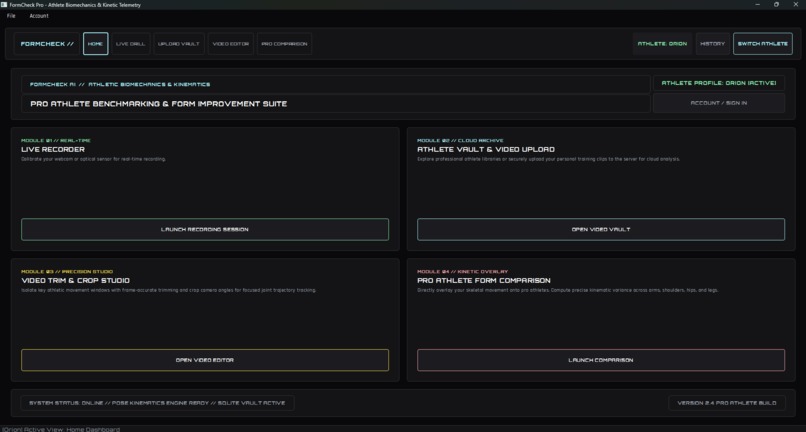Click Module 01 // Real-Time label
The height and width of the screenshot is (432, 806).
pyautogui.click(x=56, y=140)
